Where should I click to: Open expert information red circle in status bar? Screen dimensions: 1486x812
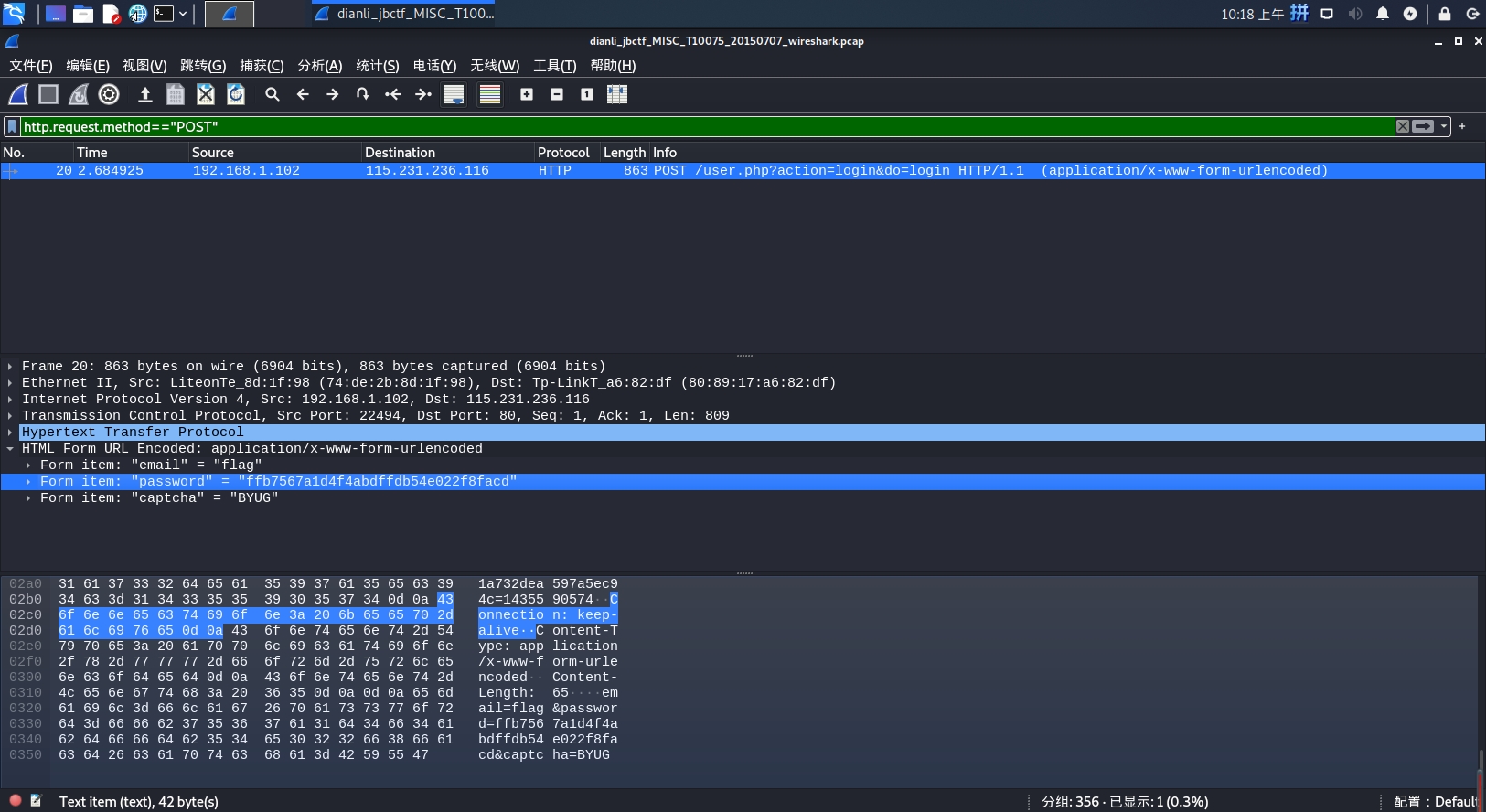pyautogui.click(x=16, y=800)
